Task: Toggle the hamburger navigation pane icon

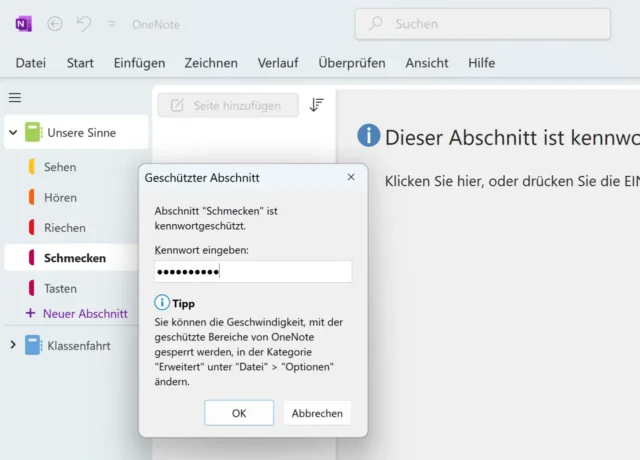Action: pyautogui.click(x=15, y=98)
